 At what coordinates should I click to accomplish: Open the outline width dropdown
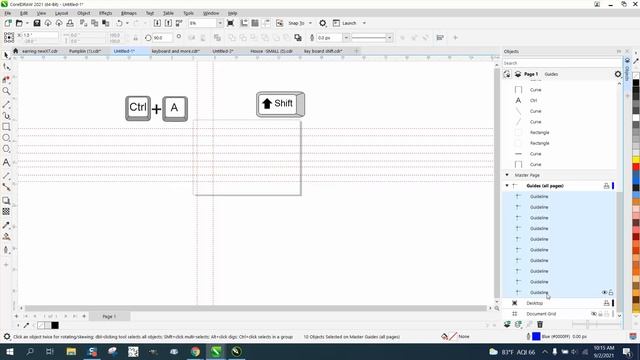click(346, 38)
